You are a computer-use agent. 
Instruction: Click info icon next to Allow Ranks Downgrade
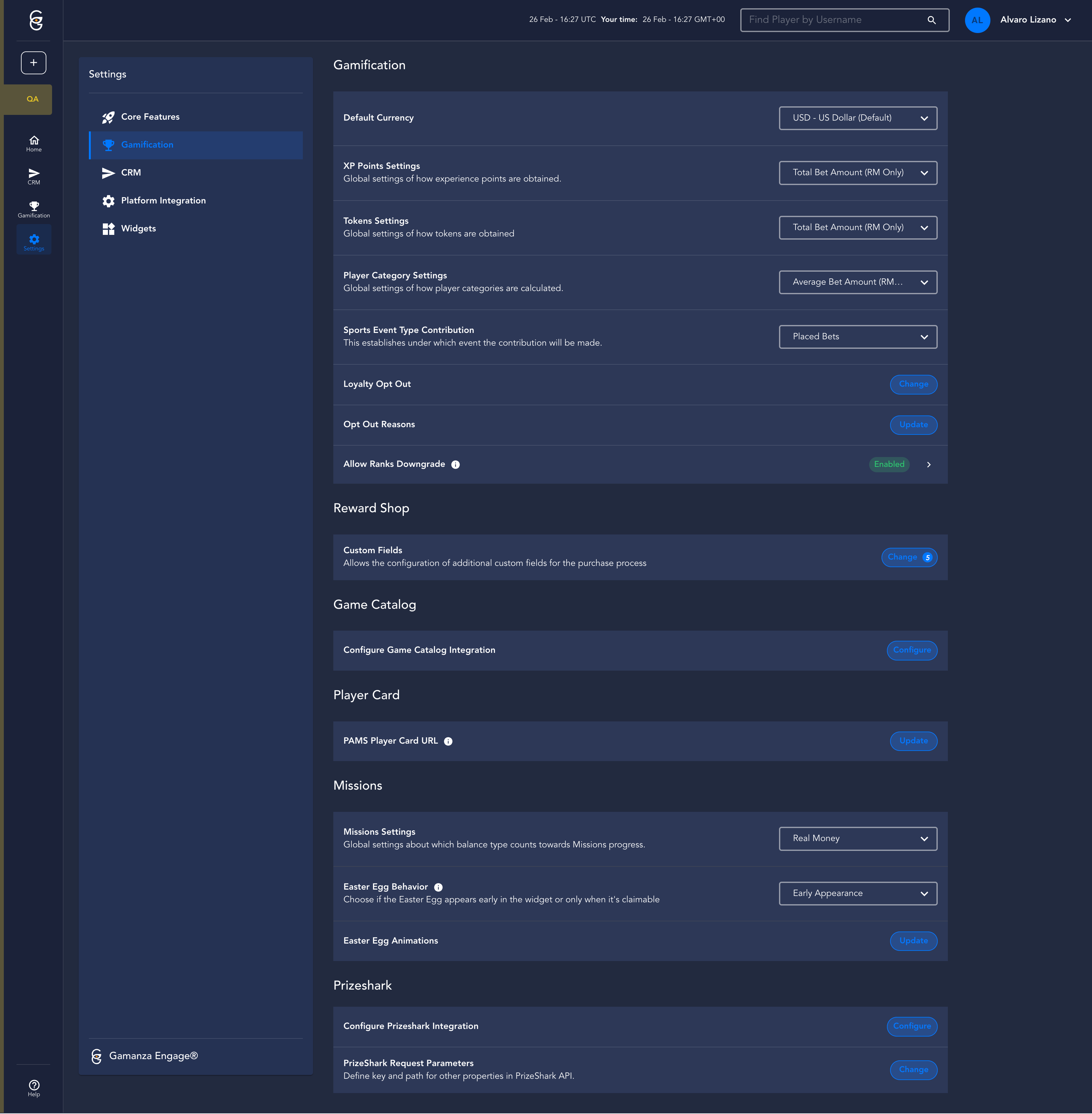point(456,465)
